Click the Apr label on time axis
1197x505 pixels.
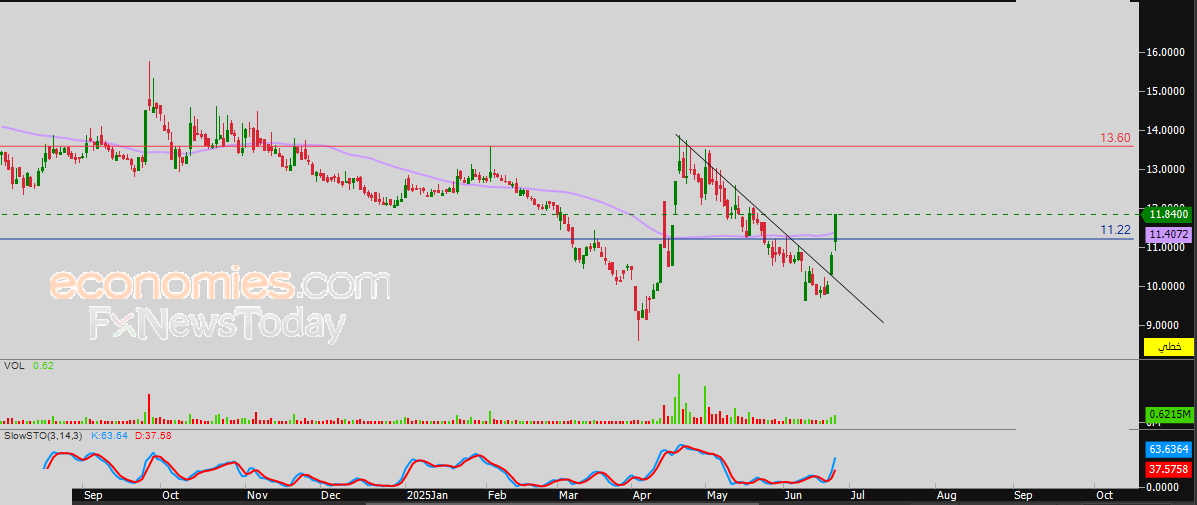click(640, 496)
